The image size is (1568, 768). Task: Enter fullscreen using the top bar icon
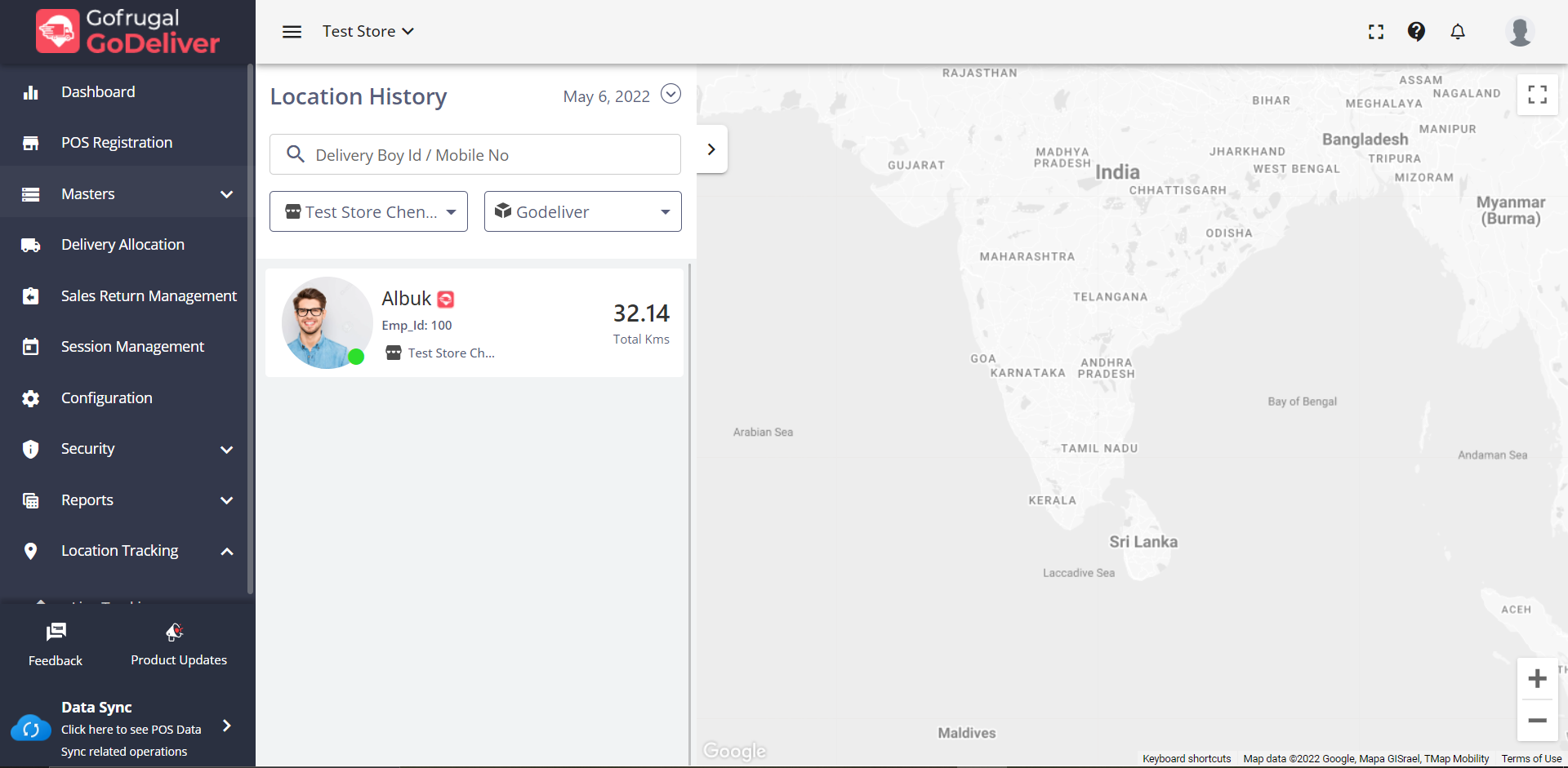(x=1376, y=32)
